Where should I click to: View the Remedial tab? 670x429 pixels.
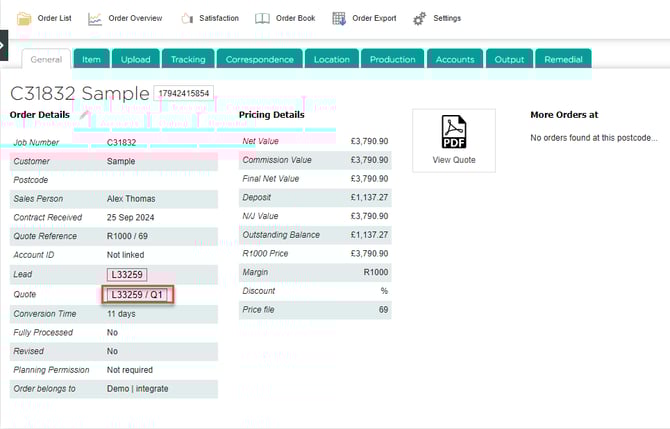click(563, 59)
